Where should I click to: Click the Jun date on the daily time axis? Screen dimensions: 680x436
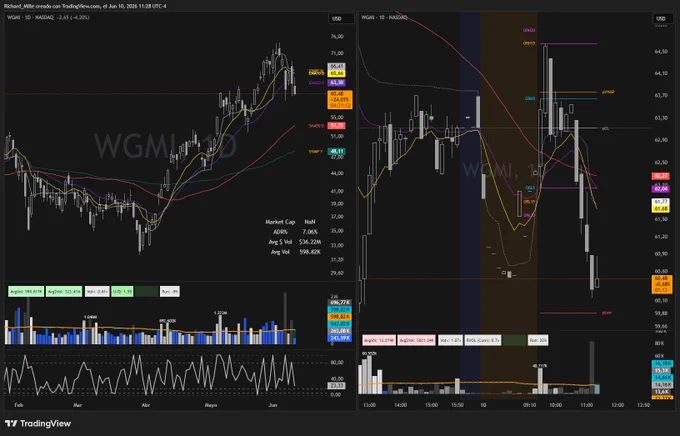click(x=273, y=405)
